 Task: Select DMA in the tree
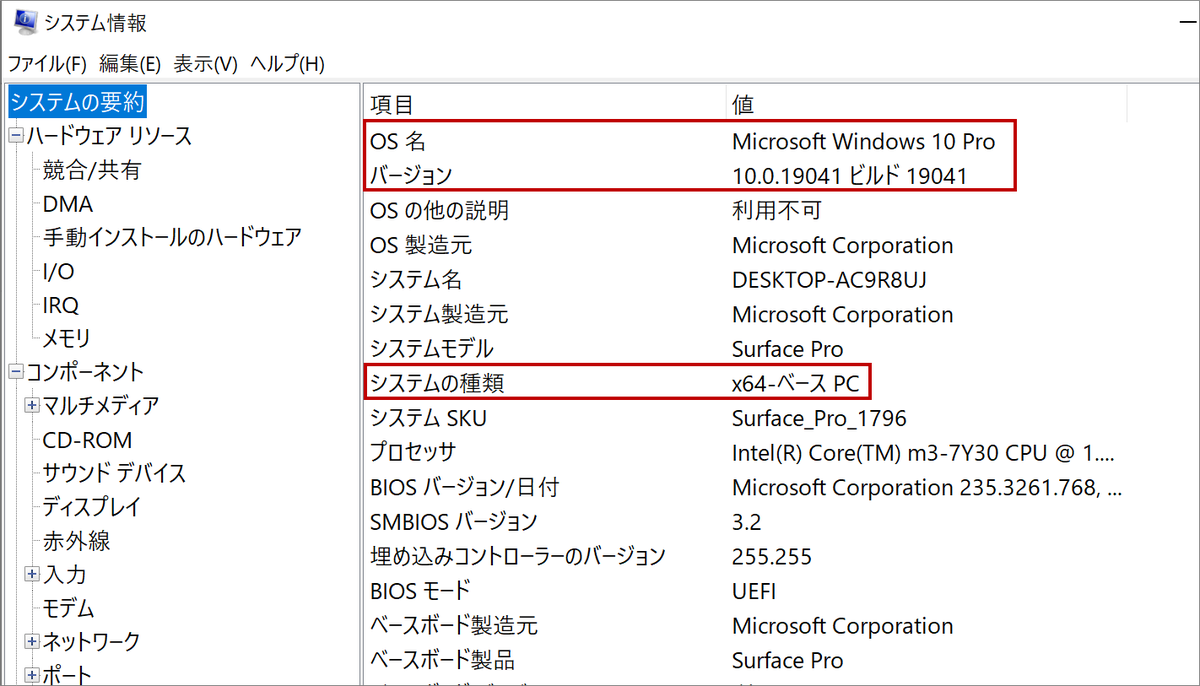tap(68, 204)
